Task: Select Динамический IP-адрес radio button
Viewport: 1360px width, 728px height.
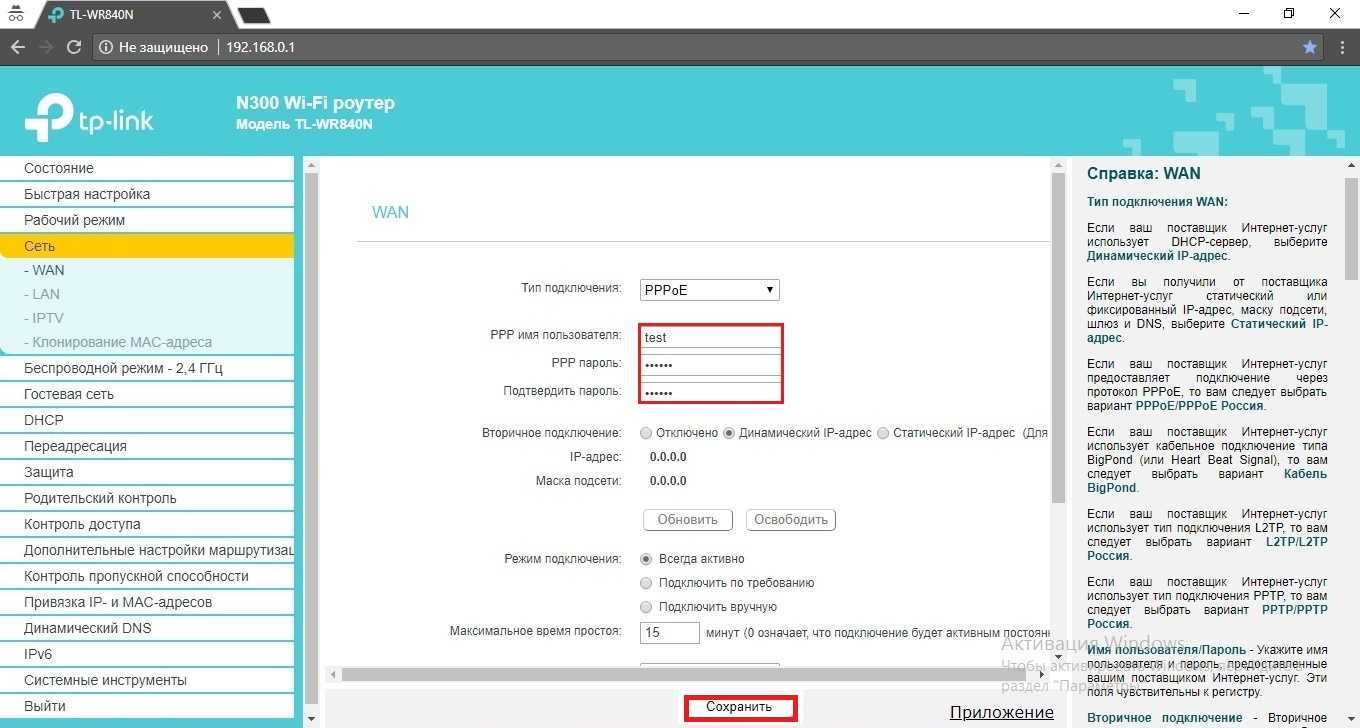Action: tap(729, 433)
